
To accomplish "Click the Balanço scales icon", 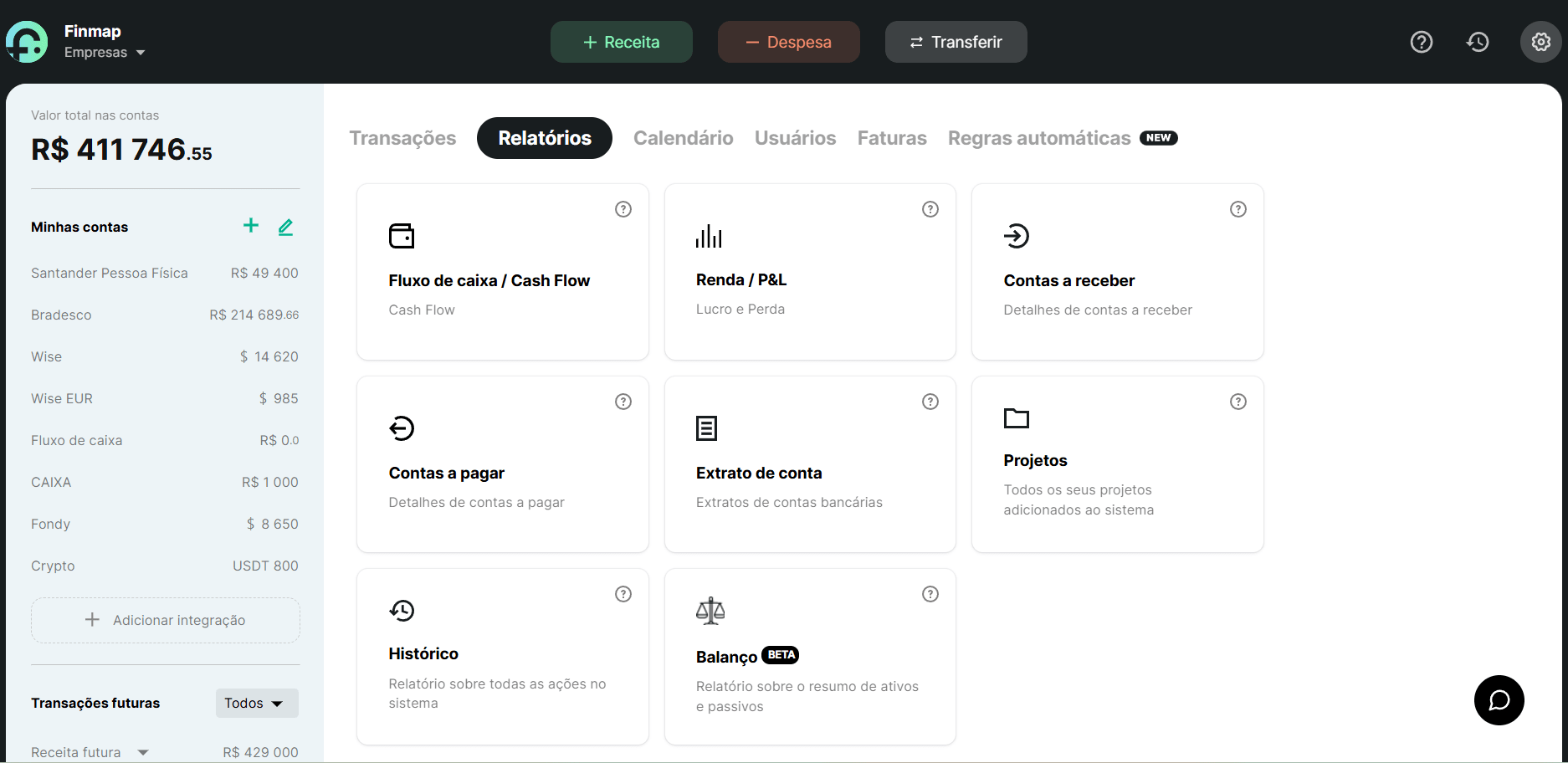I will tap(710, 611).
